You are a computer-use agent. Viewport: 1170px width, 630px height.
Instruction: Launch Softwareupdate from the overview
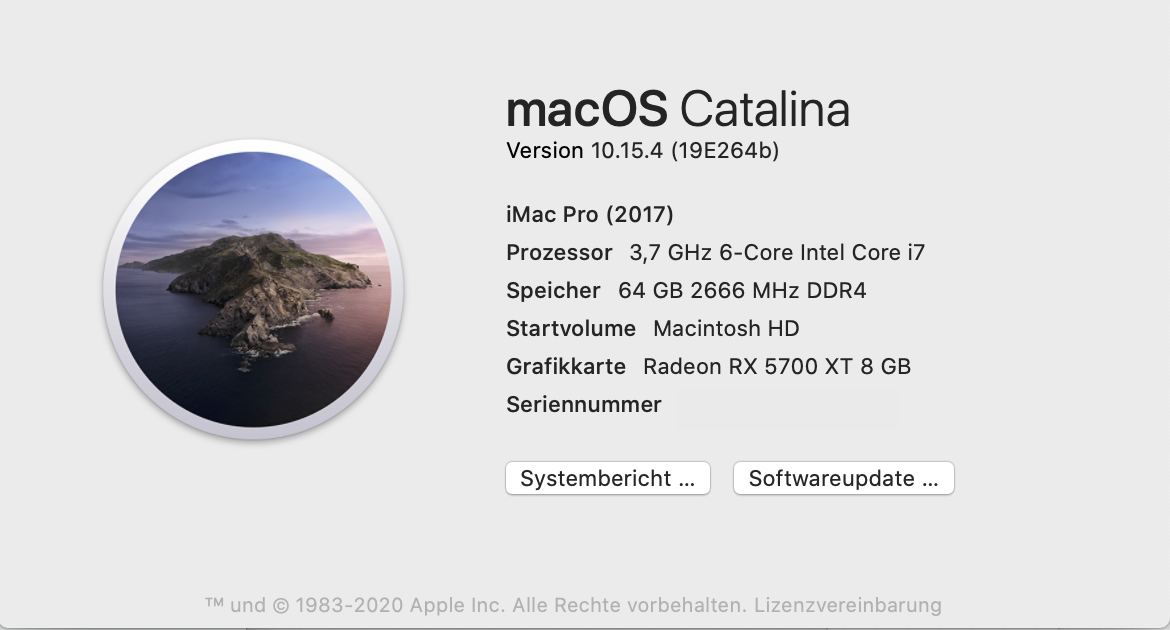tap(844, 478)
